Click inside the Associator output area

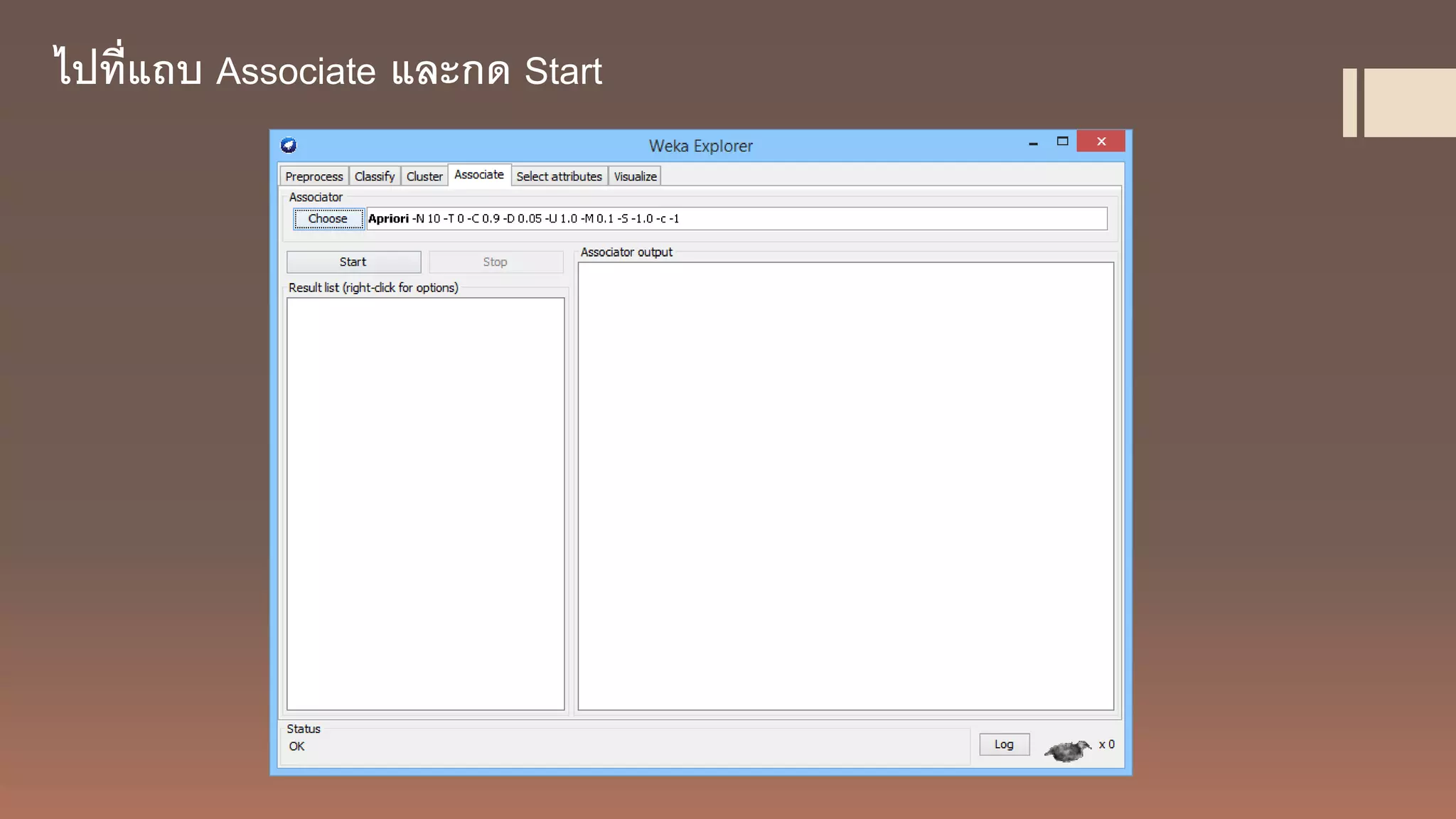845,486
